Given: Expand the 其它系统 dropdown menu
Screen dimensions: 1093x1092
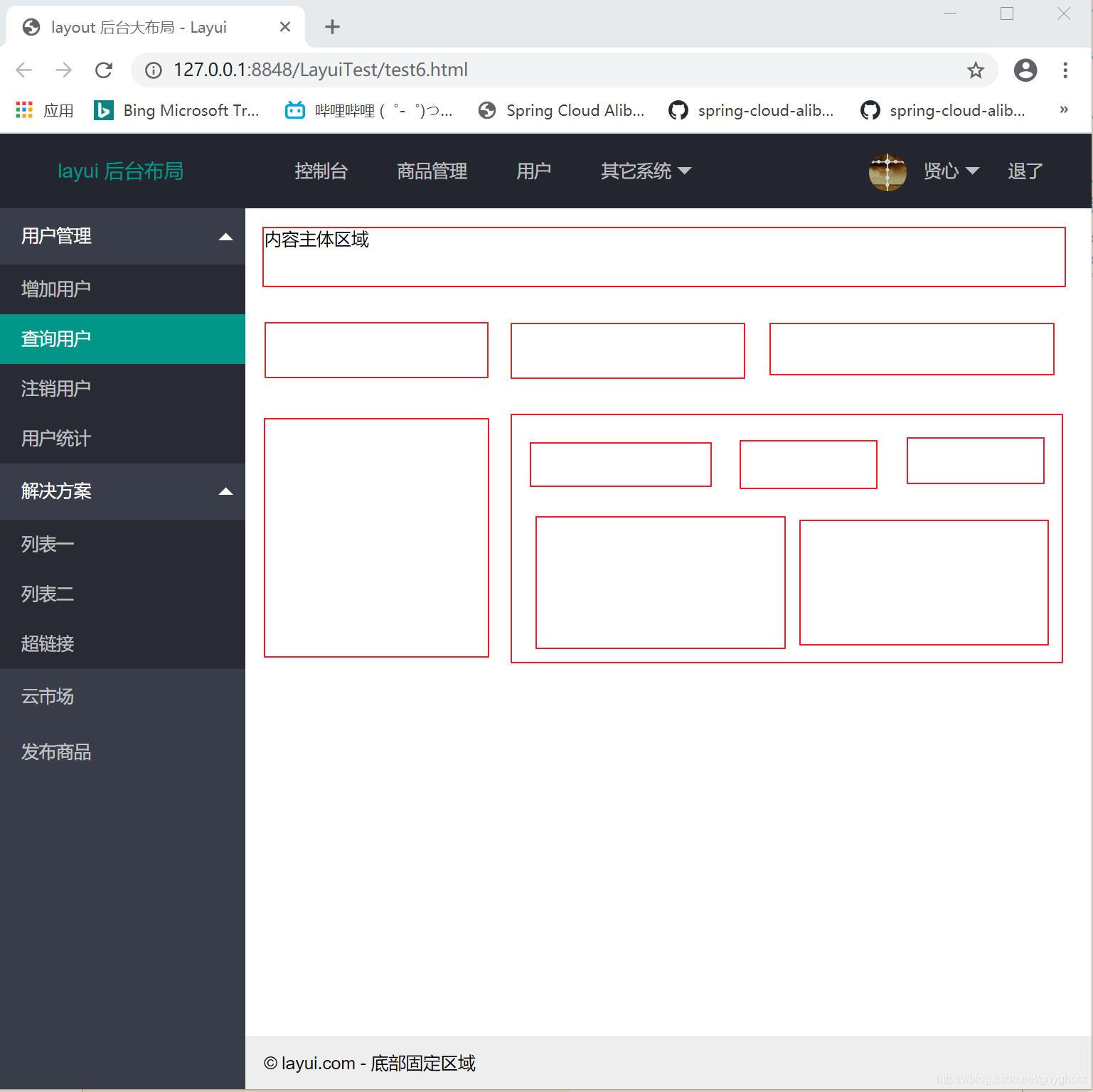Looking at the screenshot, I should tap(646, 171).
